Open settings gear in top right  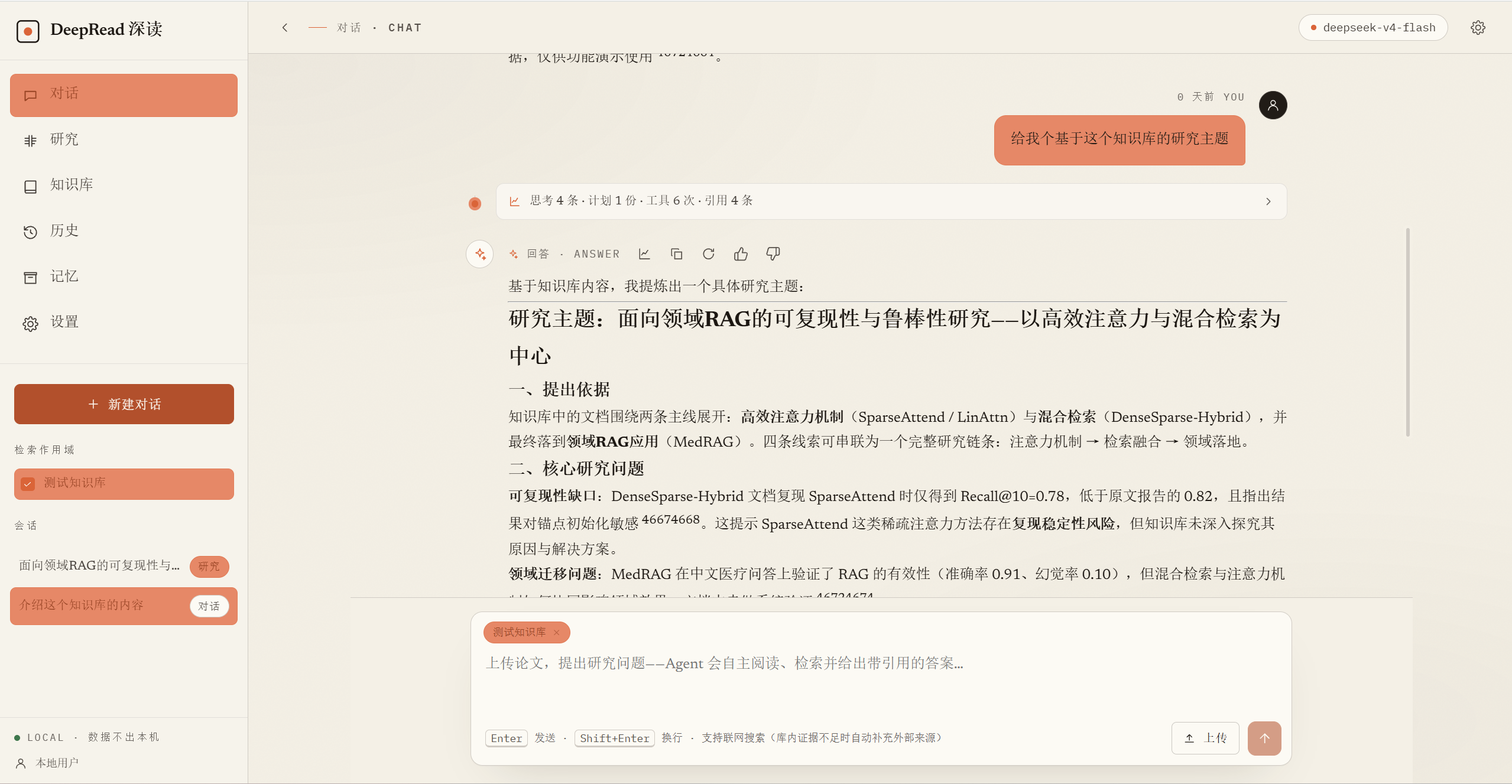click(1478, 28)
